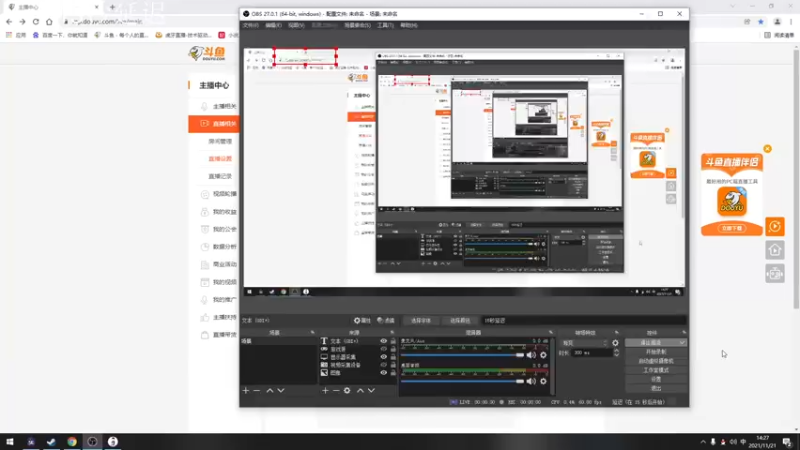Open the Tools menu in OBS

(x=385, y=26)
